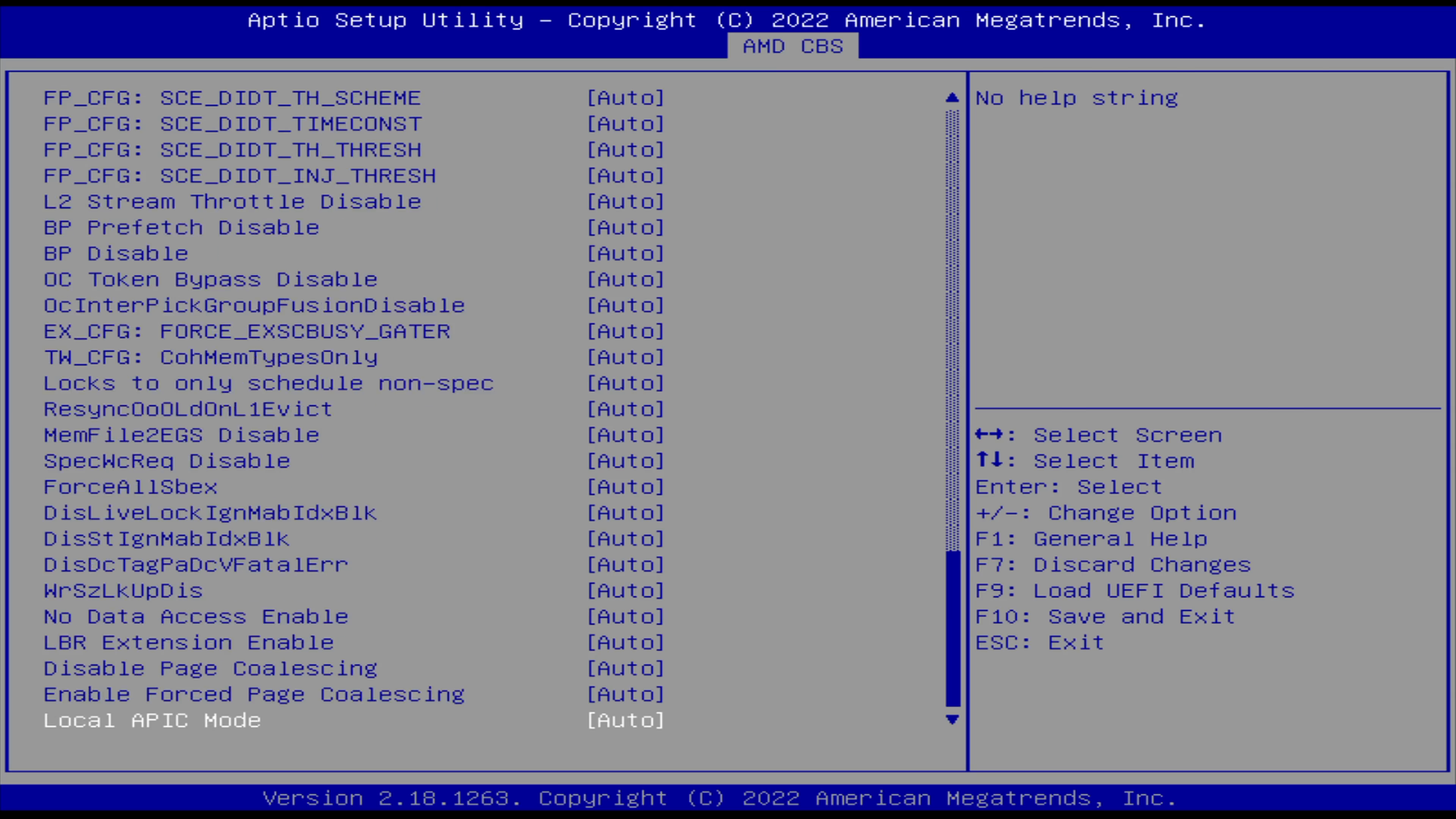Change the Disable Page Coalescing value

(x=626, y=668)
